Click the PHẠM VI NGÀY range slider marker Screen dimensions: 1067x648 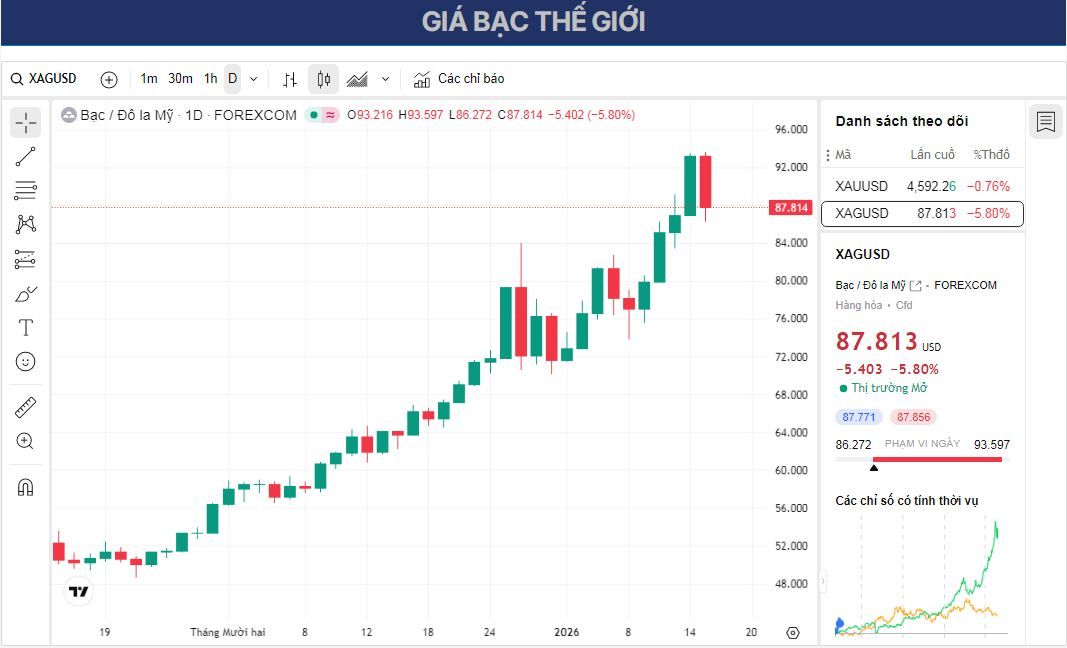[874, 465]
